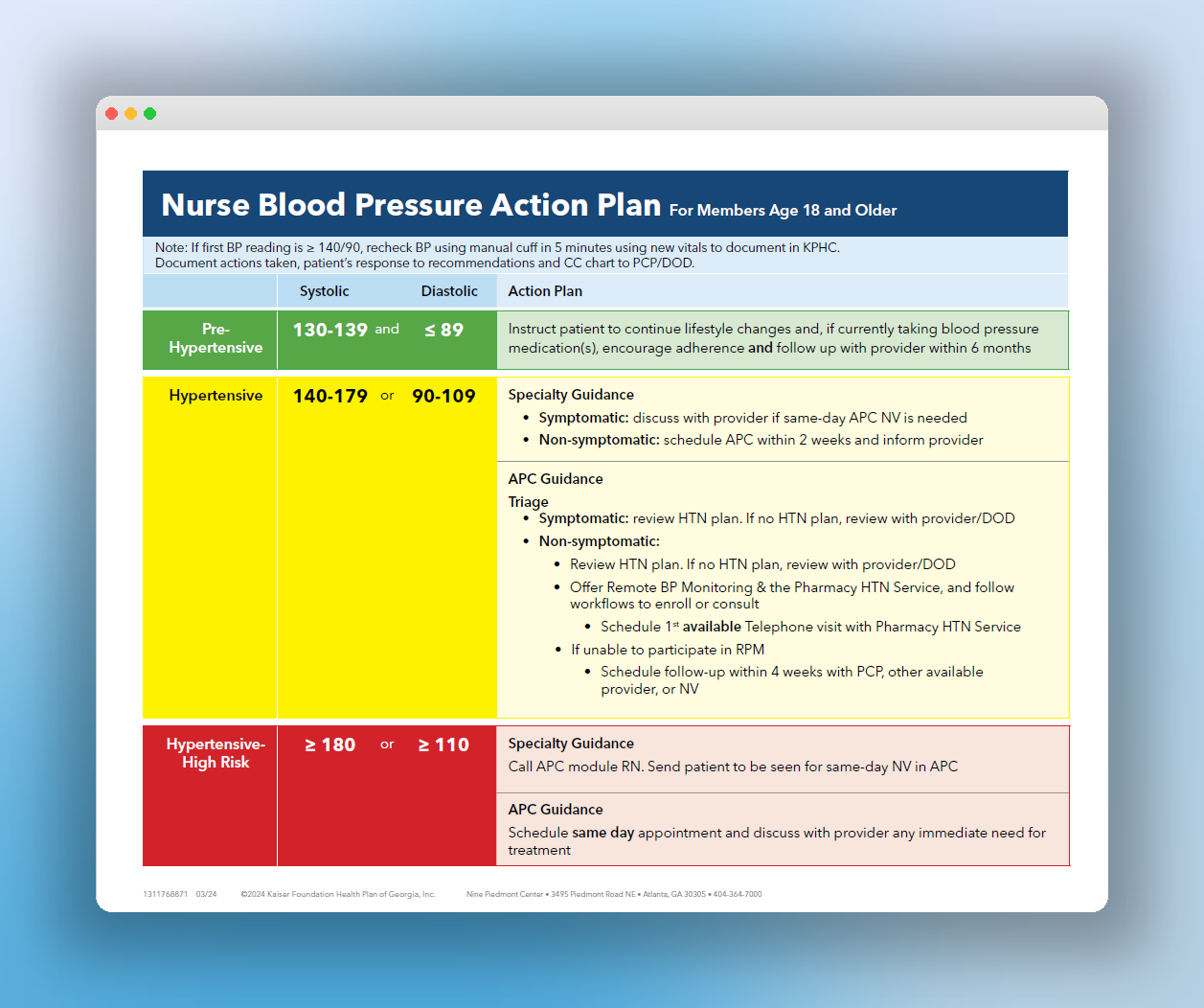Click the Kaiser Foundation copyright footer text
Image resolution: width=1204 pixels, height=1008 pixels.
[338, 894]
